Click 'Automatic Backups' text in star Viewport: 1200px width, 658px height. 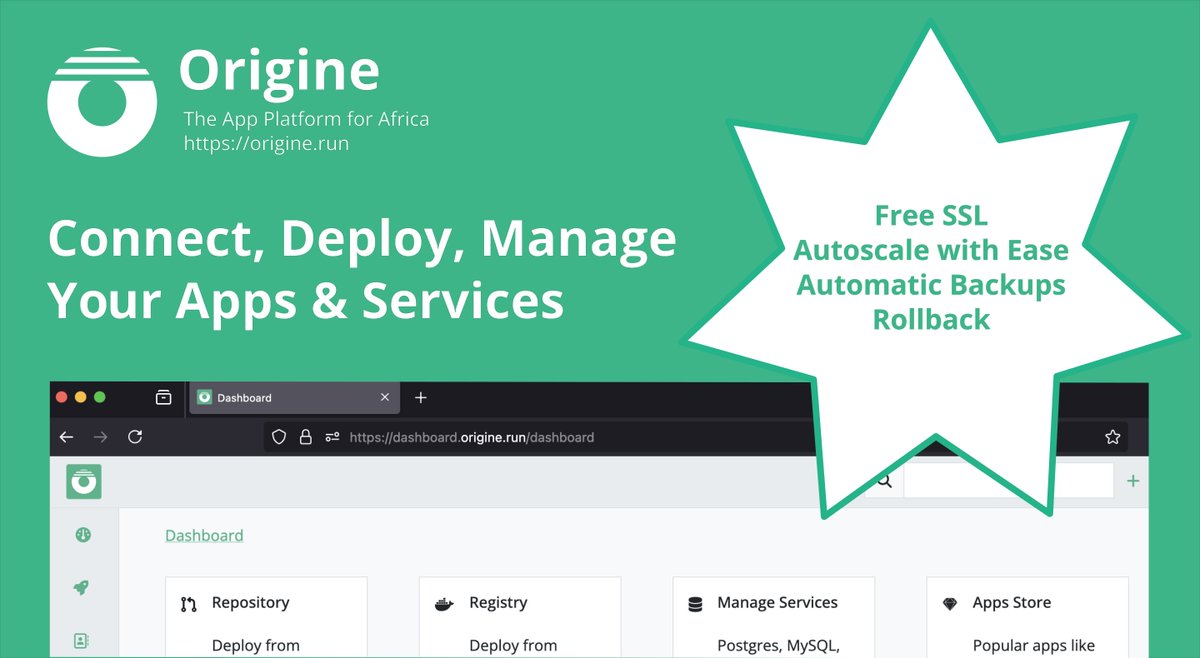click(931, 285)
